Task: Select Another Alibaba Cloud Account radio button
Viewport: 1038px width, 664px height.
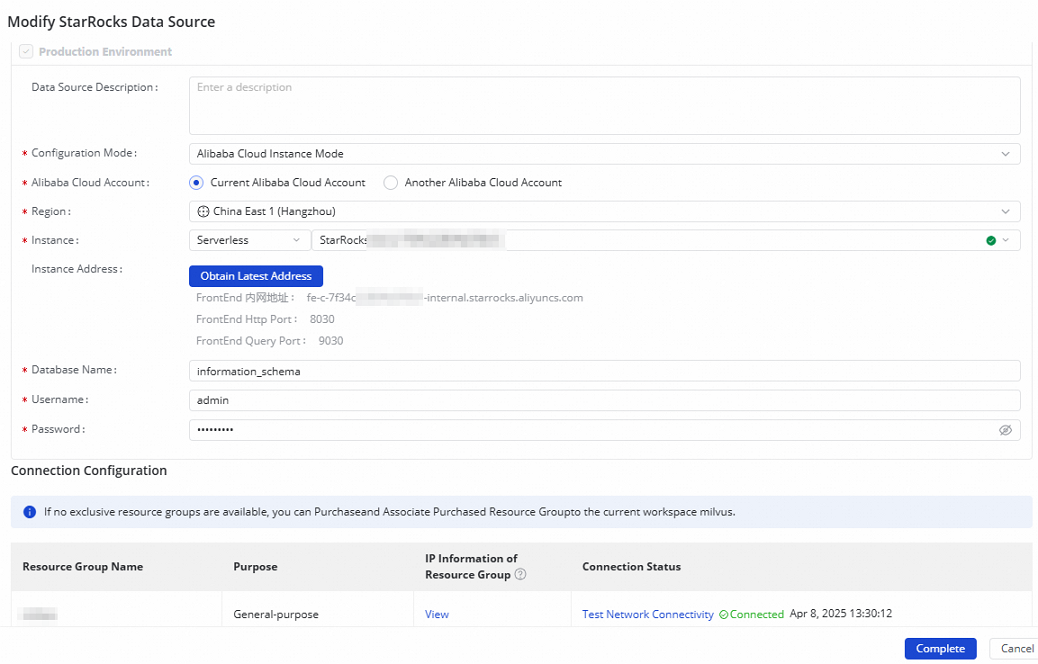Action: pyautogui.click(x=391, y=183)
